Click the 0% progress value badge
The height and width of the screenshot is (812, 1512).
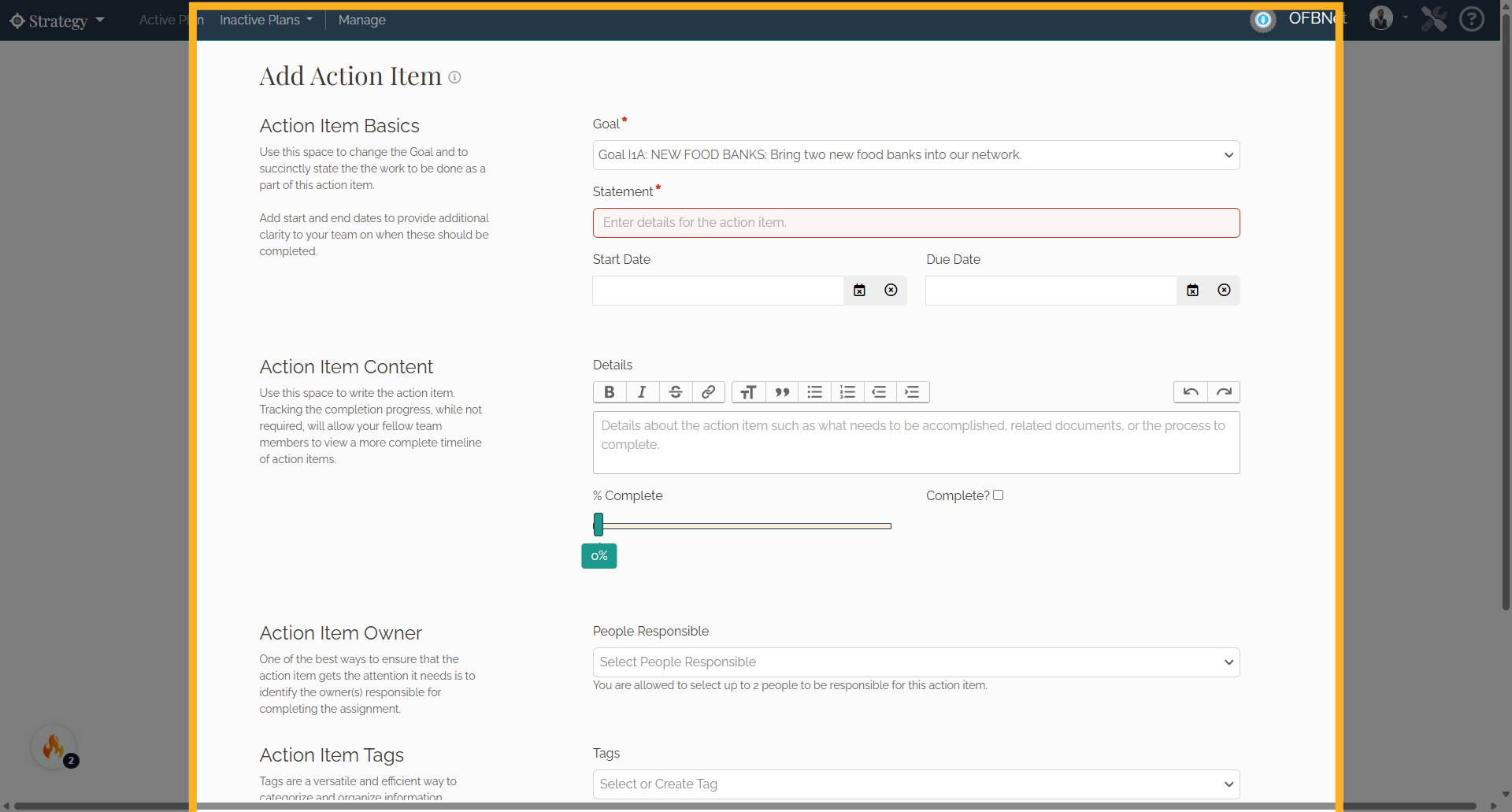[x=599, y=556]
